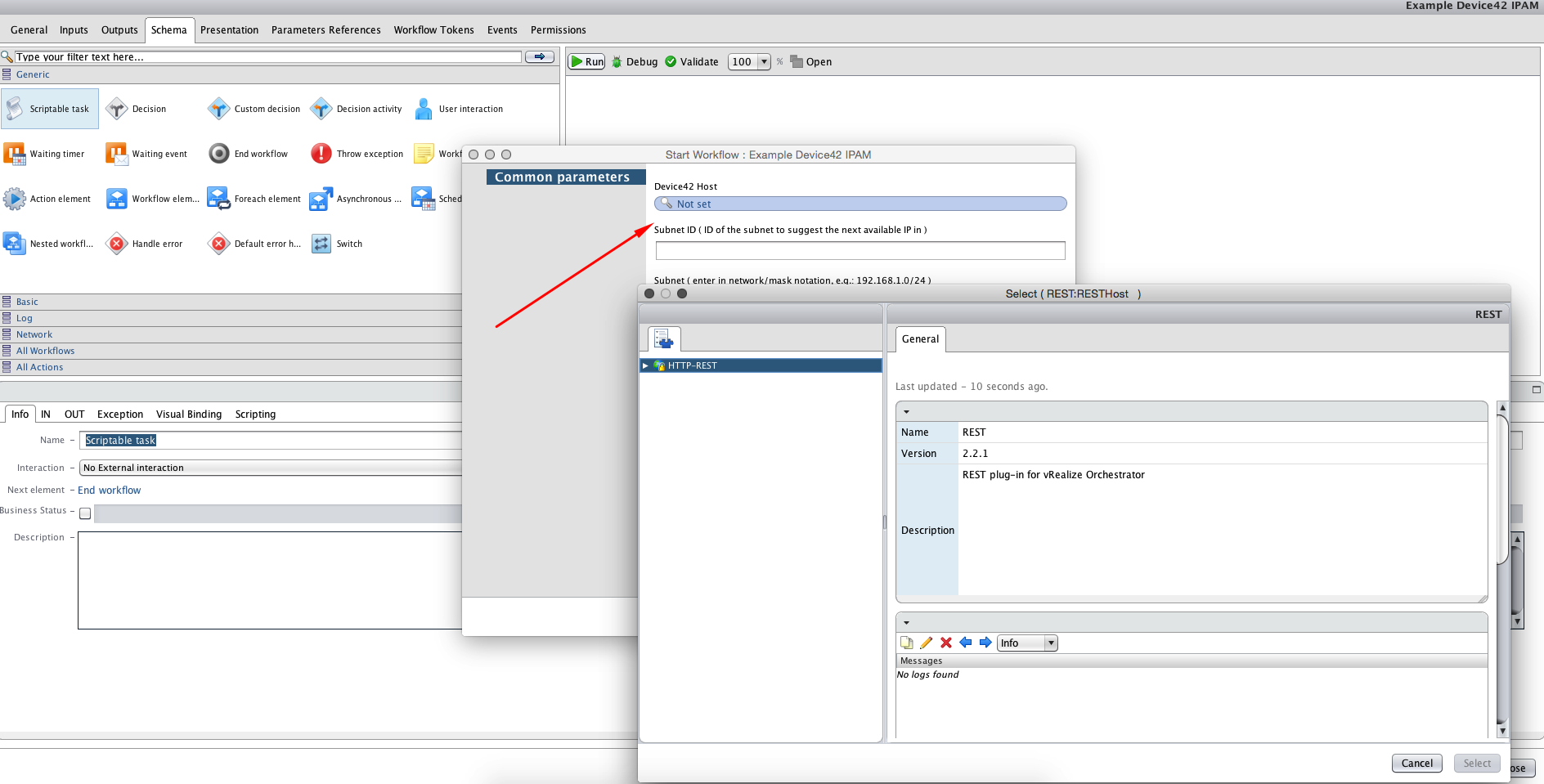1544x784 pixels.
Task: Click the filter text input field
Action: 267,56
